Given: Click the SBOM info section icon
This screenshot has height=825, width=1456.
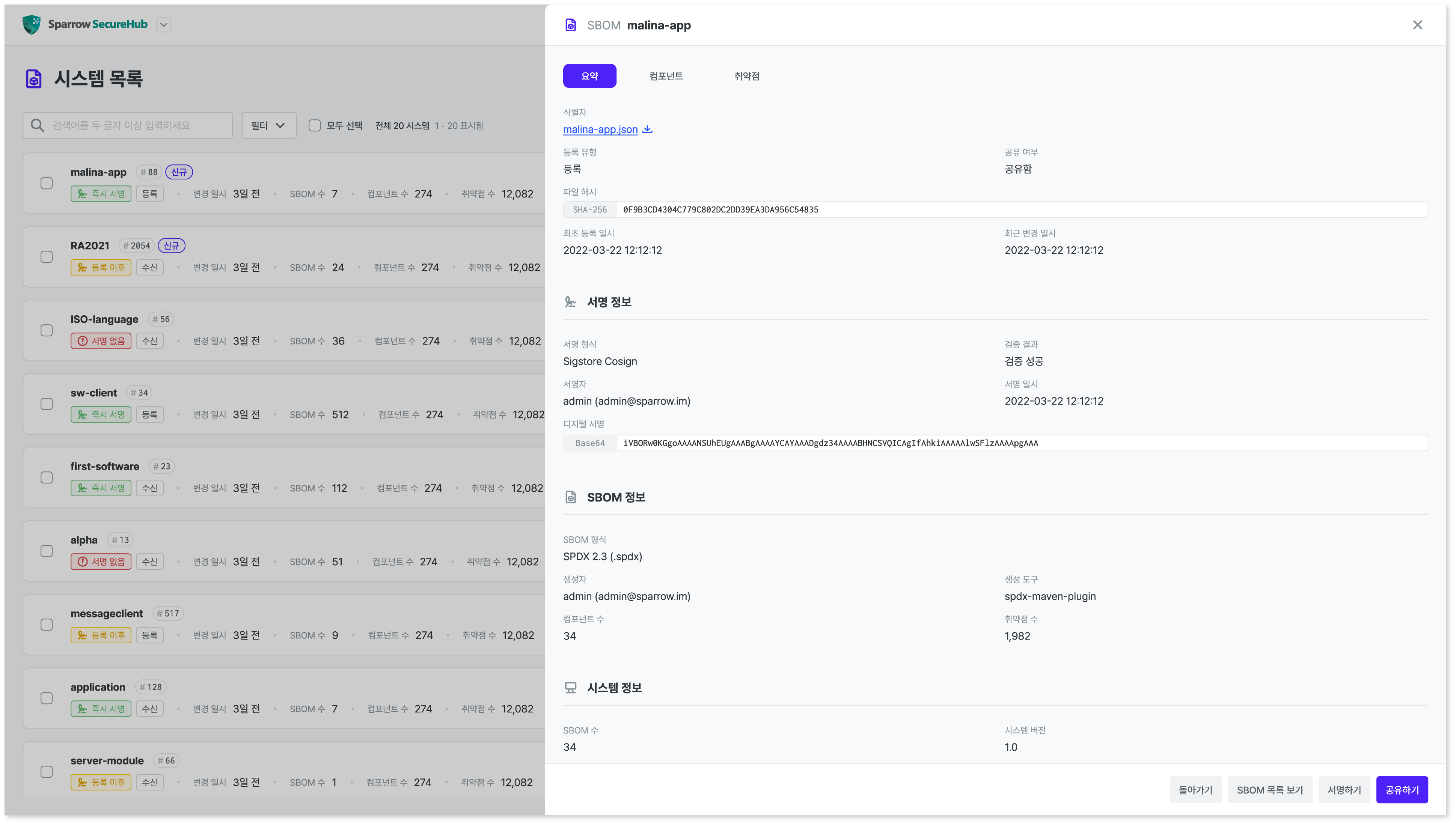Looking at the screenshot, I should 571,497.
